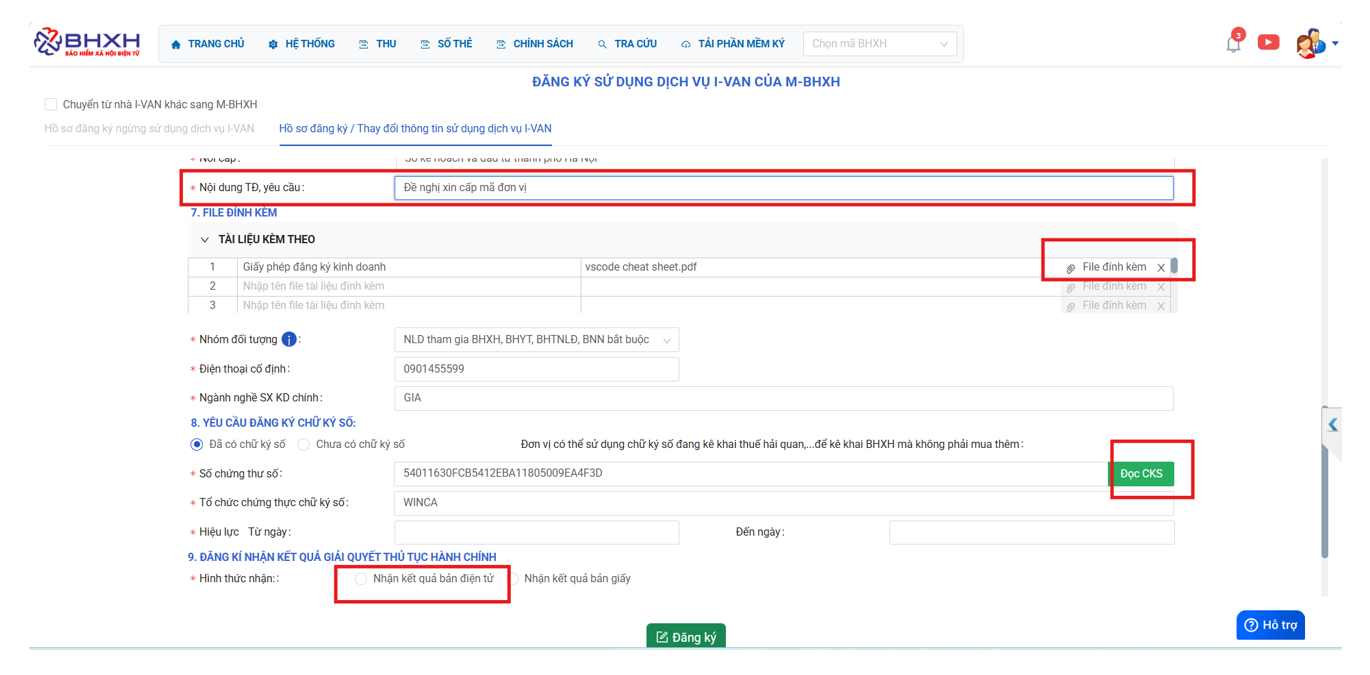Open the CHÍNH SÁCH menu

[x=534, y=44]
